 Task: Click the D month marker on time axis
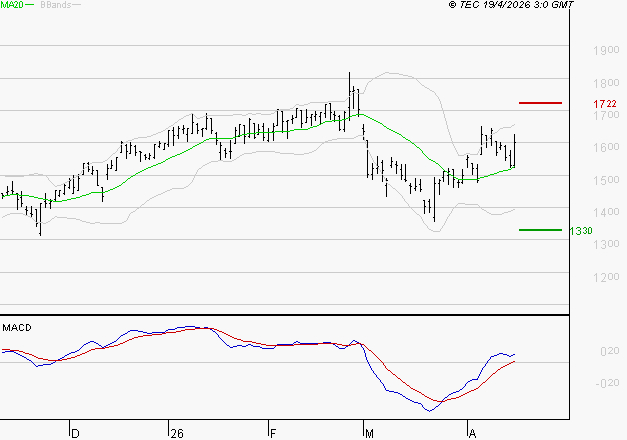click(x=75, y=433)
